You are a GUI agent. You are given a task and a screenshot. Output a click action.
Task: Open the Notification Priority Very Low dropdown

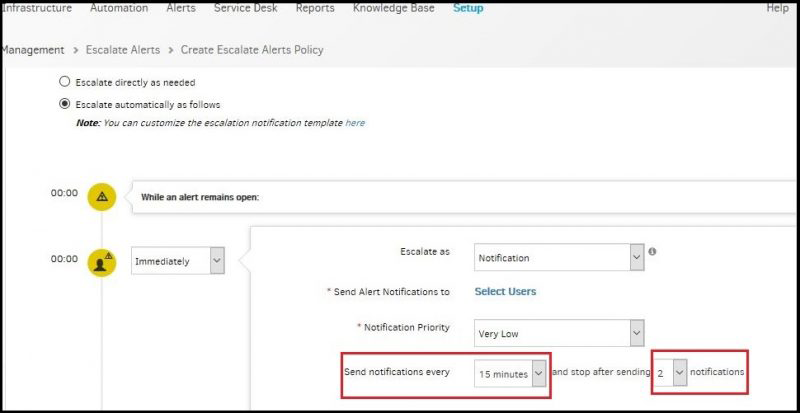pos(559,333)
